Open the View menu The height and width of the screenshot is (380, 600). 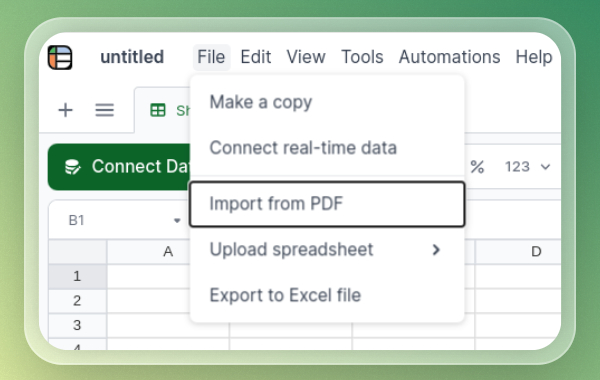pos(306,57)
